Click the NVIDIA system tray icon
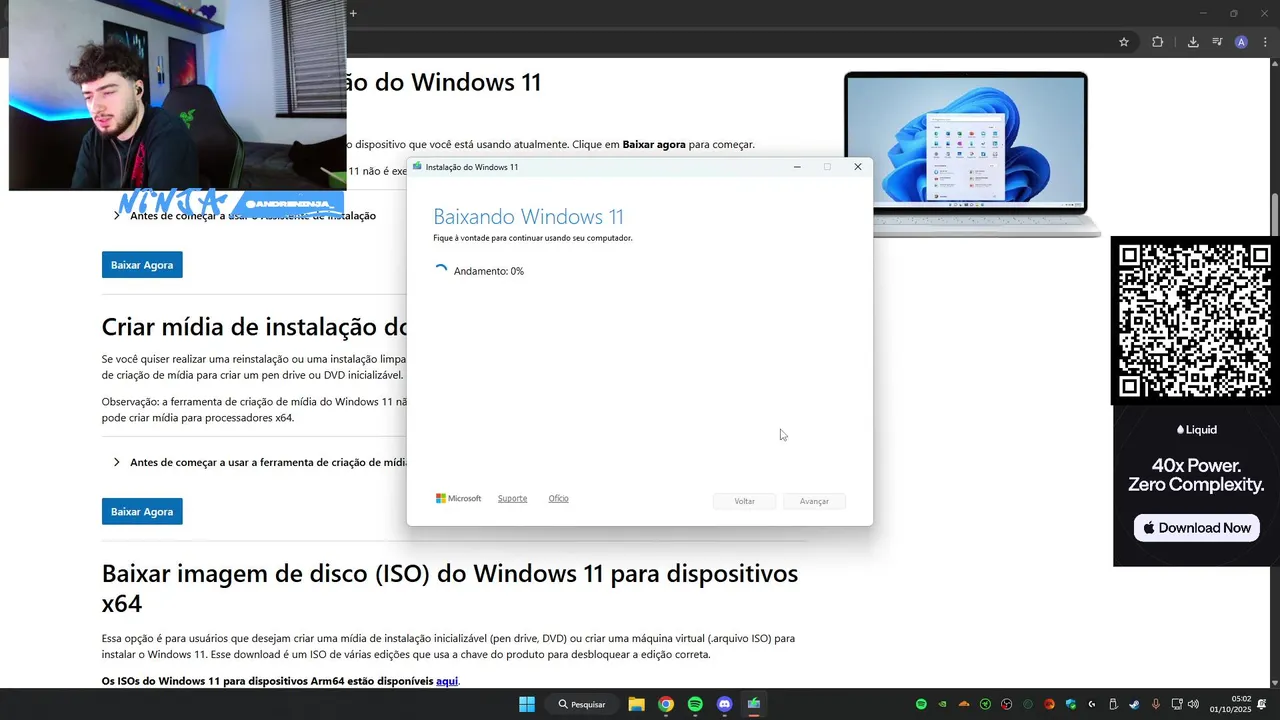 tap(942, 704)
